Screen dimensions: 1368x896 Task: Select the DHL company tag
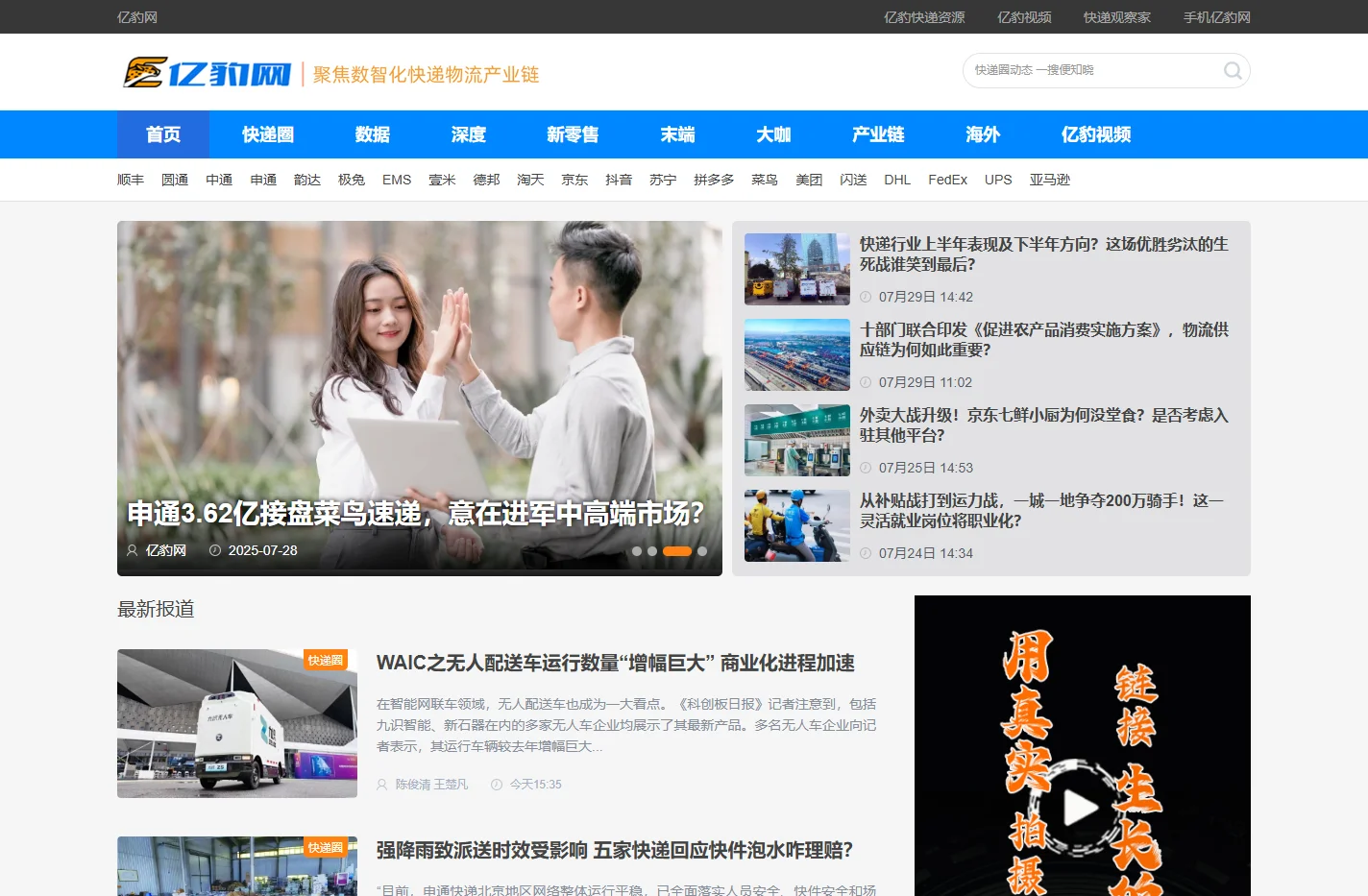(x=897, y=180)
